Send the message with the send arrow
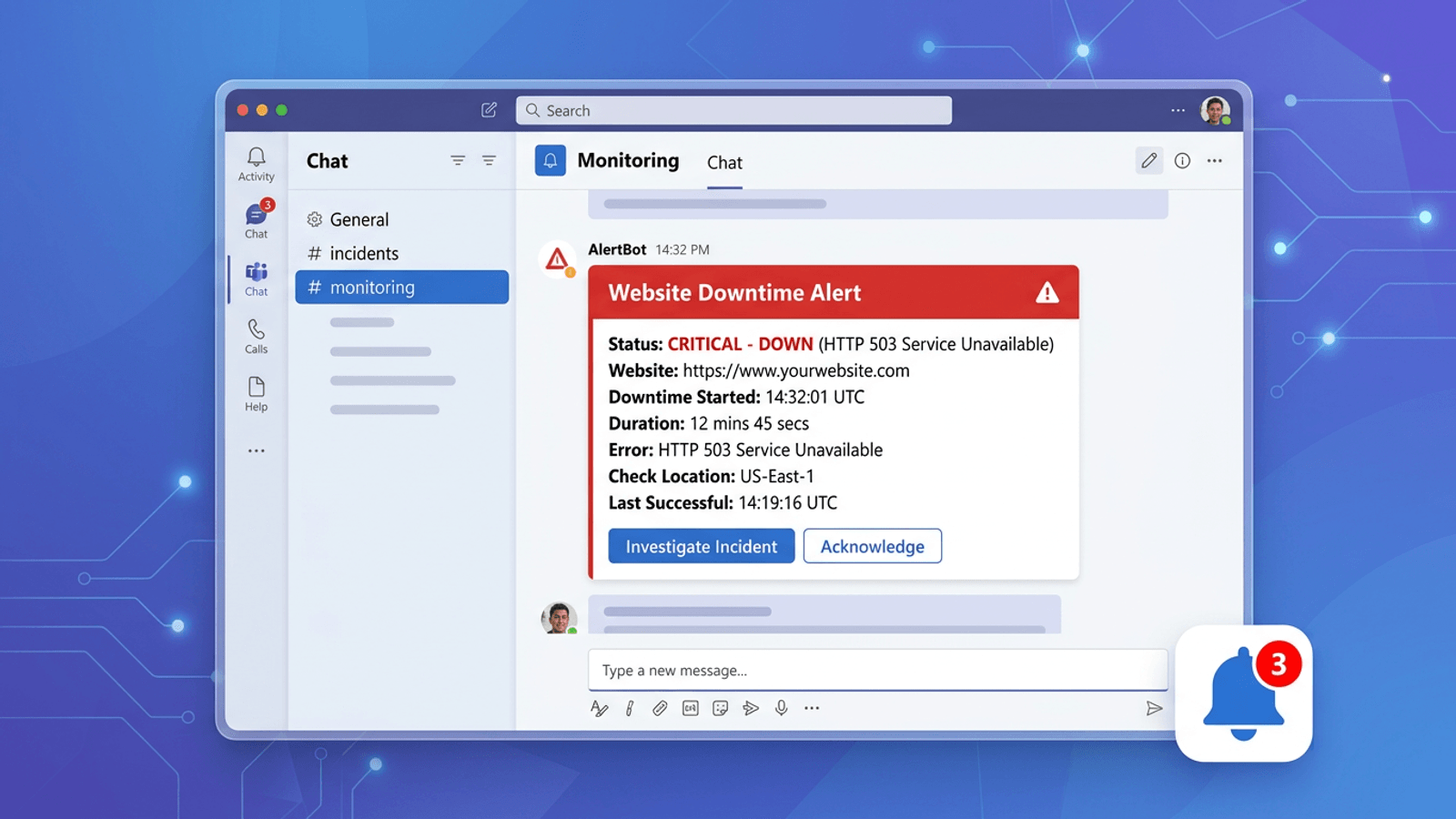Viewport: 1456px width, 819px height. tap(1154, 708)
